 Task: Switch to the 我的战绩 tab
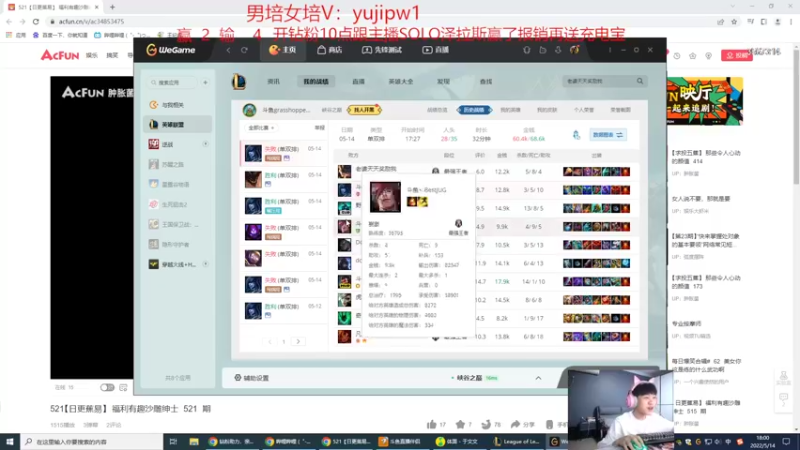pos(316,82)
